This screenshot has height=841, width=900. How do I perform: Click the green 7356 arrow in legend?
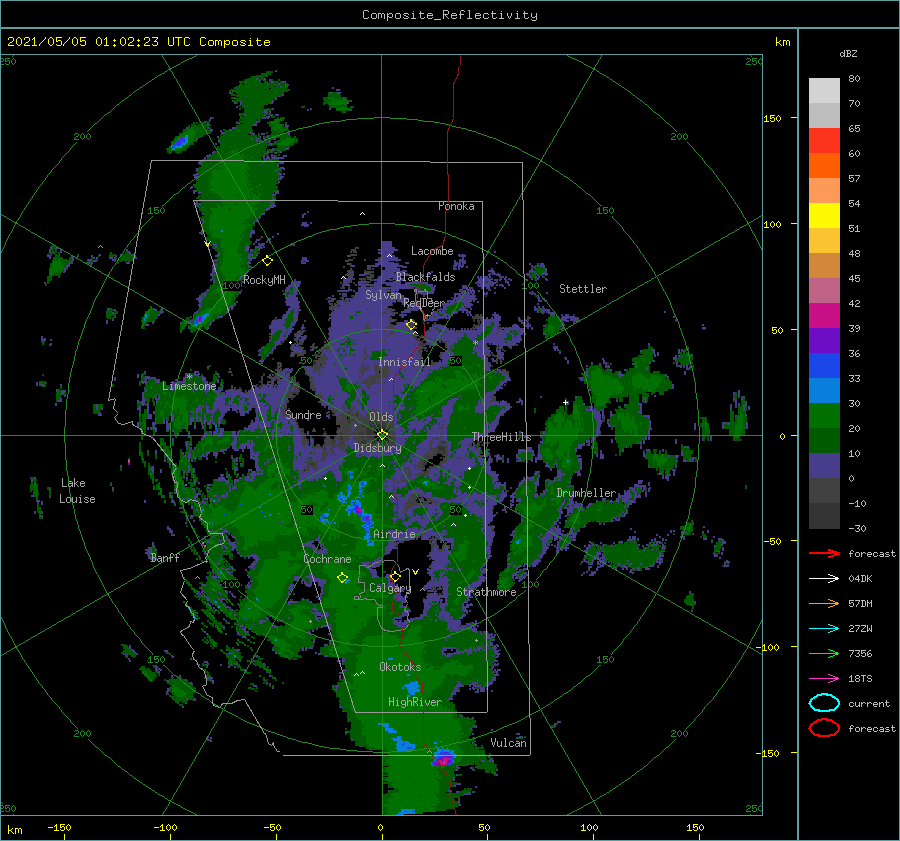(x=824, y=653)
